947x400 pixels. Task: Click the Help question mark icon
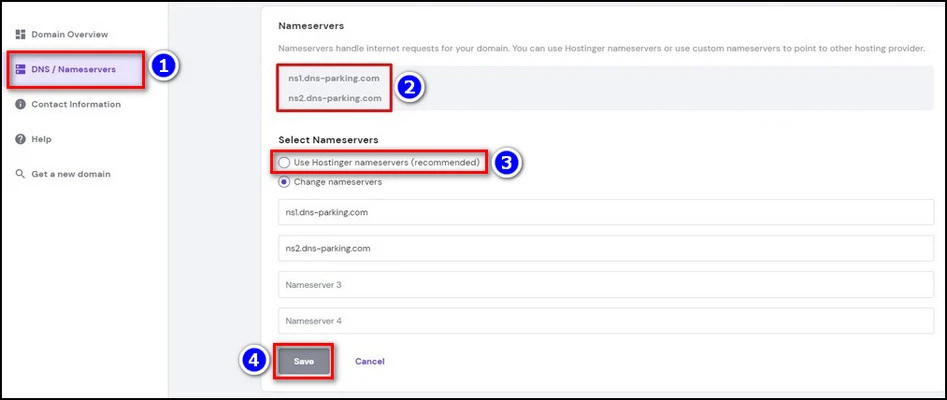point(20,139)
